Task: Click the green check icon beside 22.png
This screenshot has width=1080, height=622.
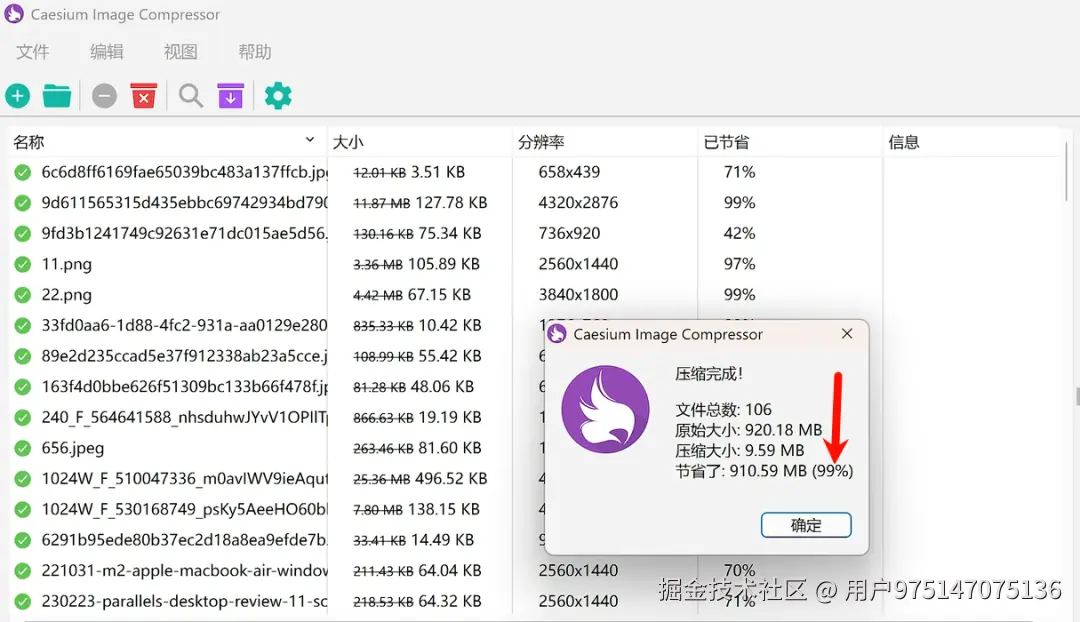Action: point(23,295)
